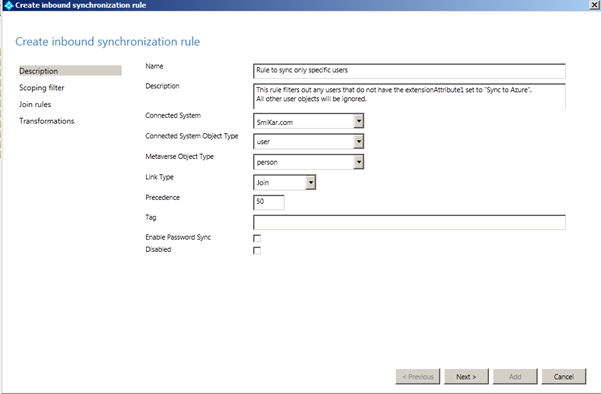This screenshot has height=394, width=601.
Task: Switch to the Join rules step
Action: click(35, 104)
